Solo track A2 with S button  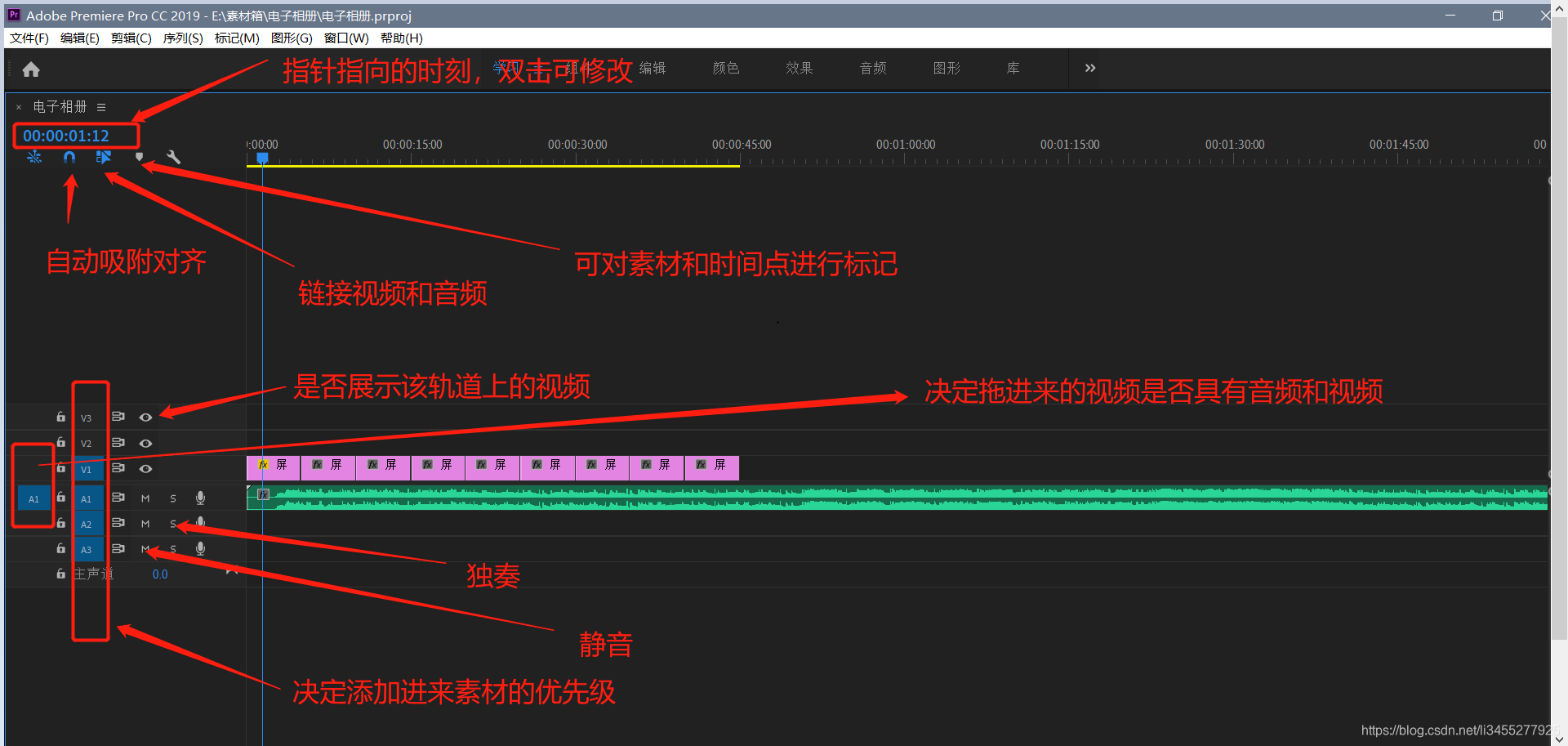(173, 524)
